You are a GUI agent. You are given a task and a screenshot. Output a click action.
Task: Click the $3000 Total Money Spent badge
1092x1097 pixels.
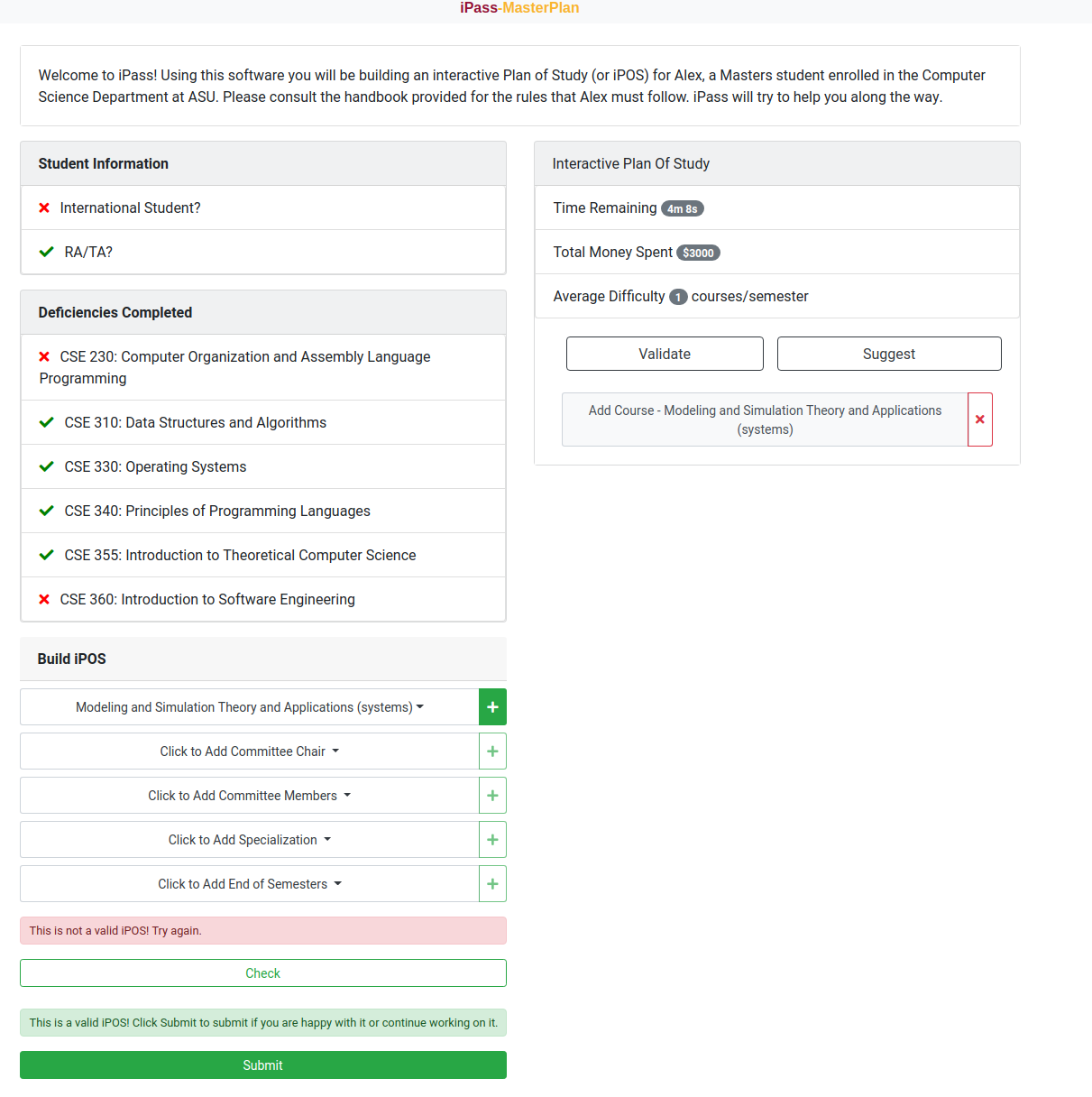click(698, 253)
